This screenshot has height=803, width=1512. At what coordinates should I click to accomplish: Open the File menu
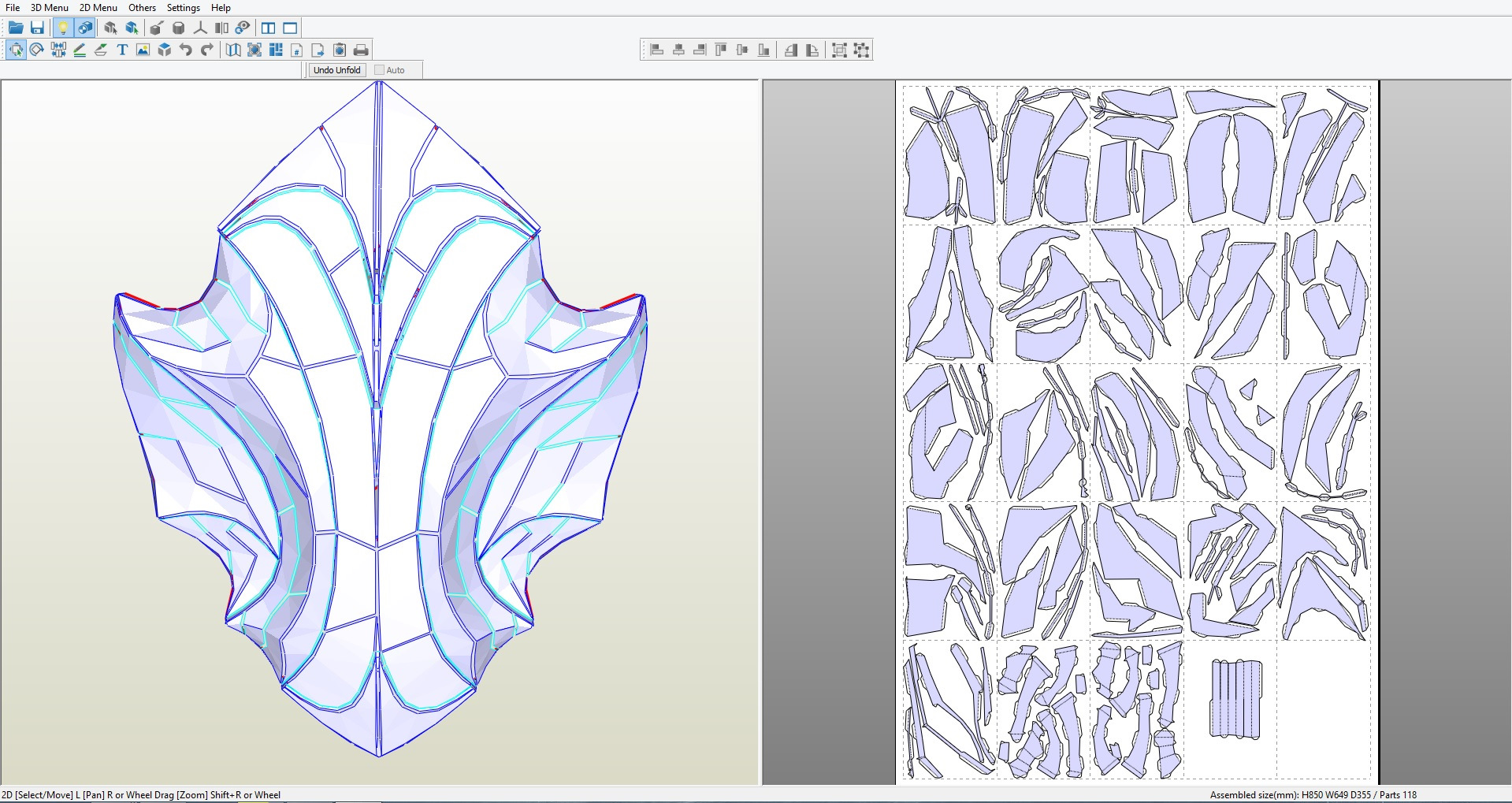(x=13, y=7)
